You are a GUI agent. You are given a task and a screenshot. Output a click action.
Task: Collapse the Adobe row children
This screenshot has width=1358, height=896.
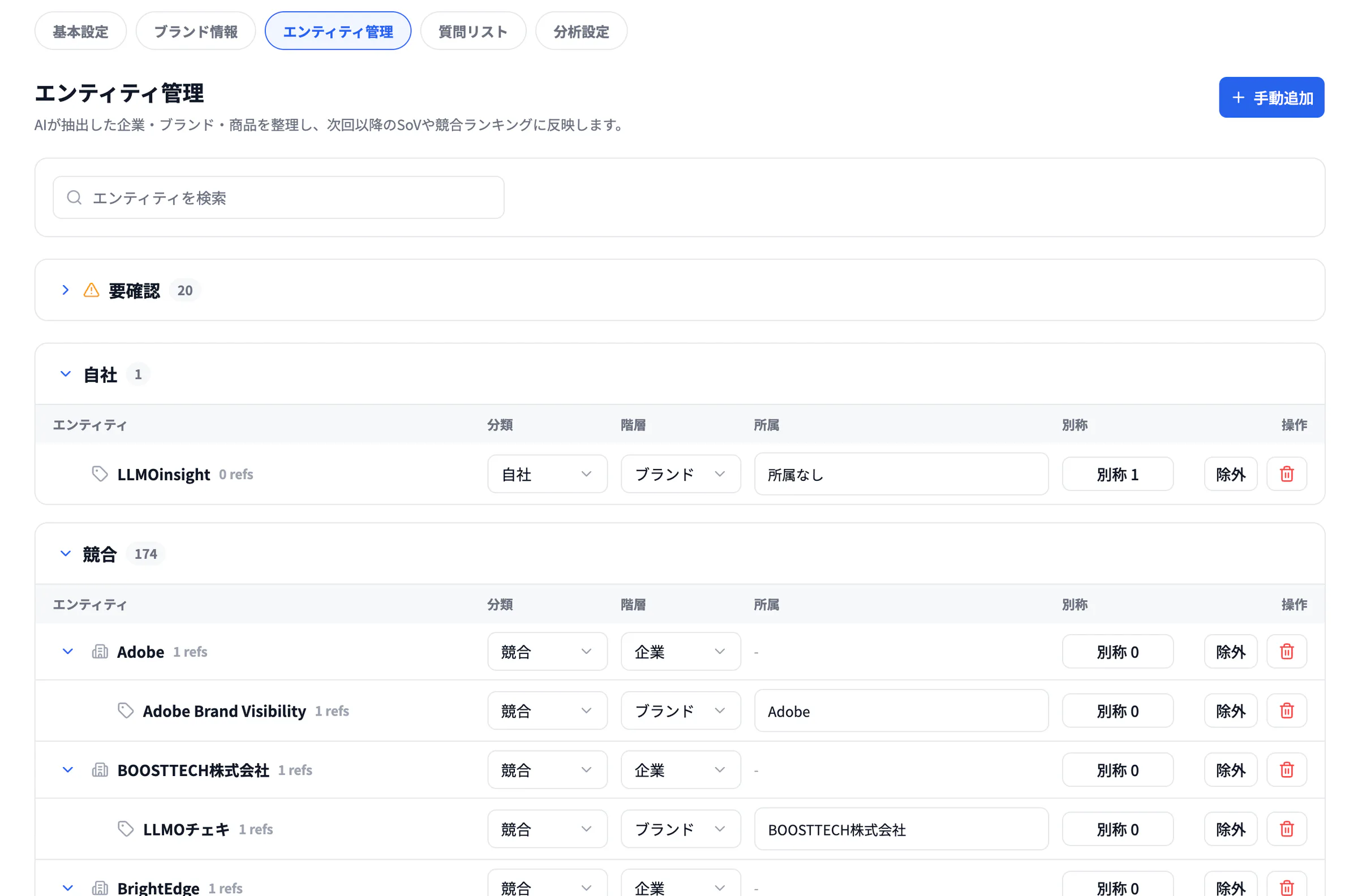pos(67,652)
